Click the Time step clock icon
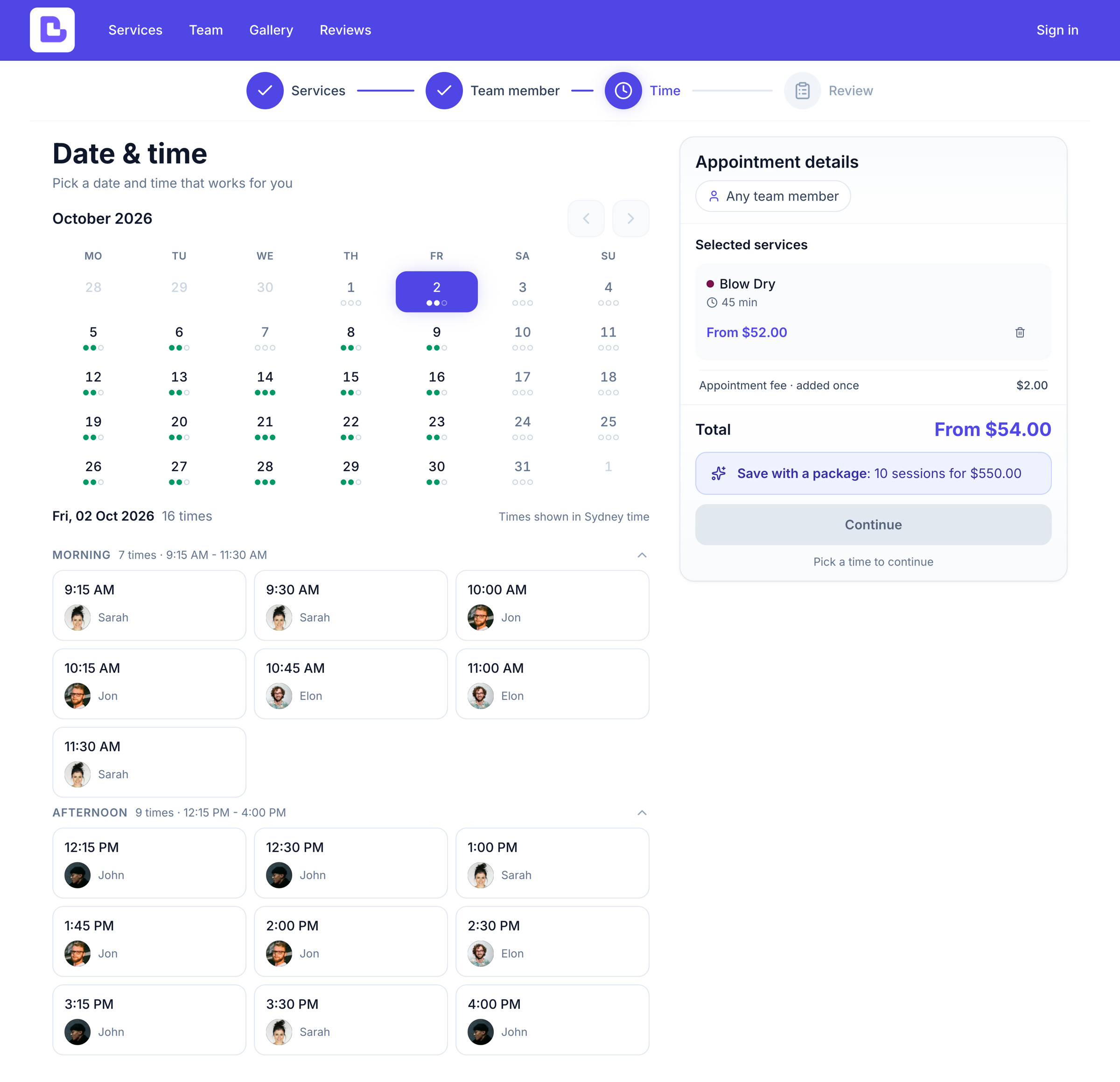Screen dimensions: 1120x1082 [623, 90]
